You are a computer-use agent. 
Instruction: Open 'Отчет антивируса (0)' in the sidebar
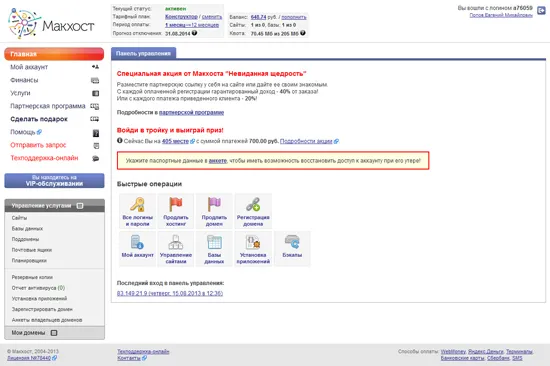point(38,288)
